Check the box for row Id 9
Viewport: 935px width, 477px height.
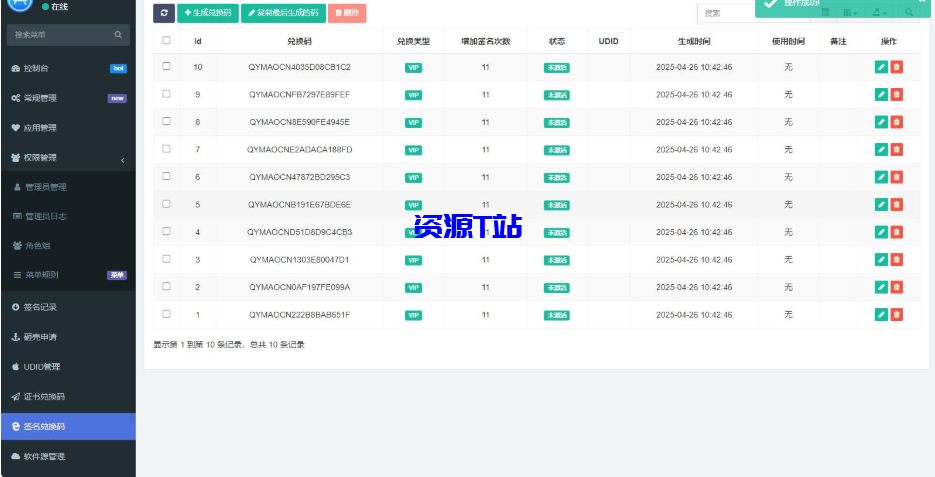click(166, 94)
